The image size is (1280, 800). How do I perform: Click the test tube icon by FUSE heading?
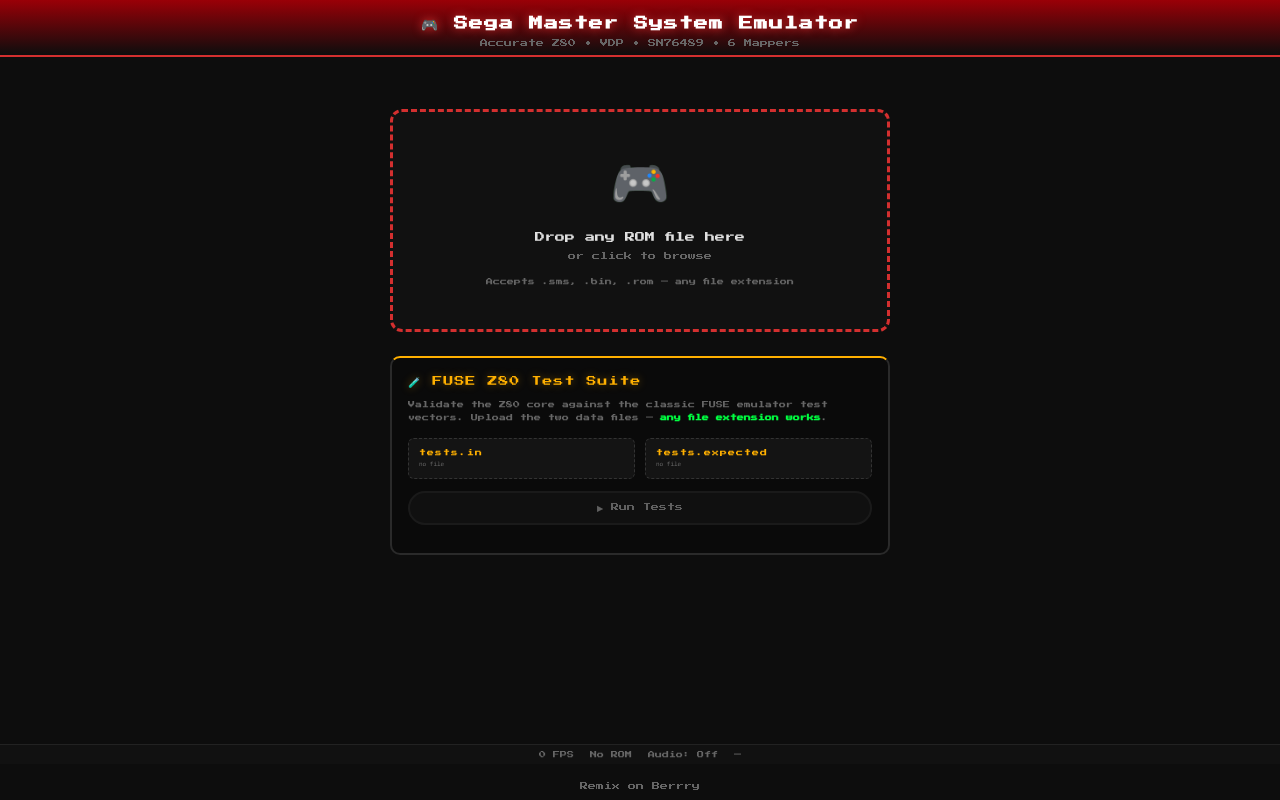pos(414,382)
